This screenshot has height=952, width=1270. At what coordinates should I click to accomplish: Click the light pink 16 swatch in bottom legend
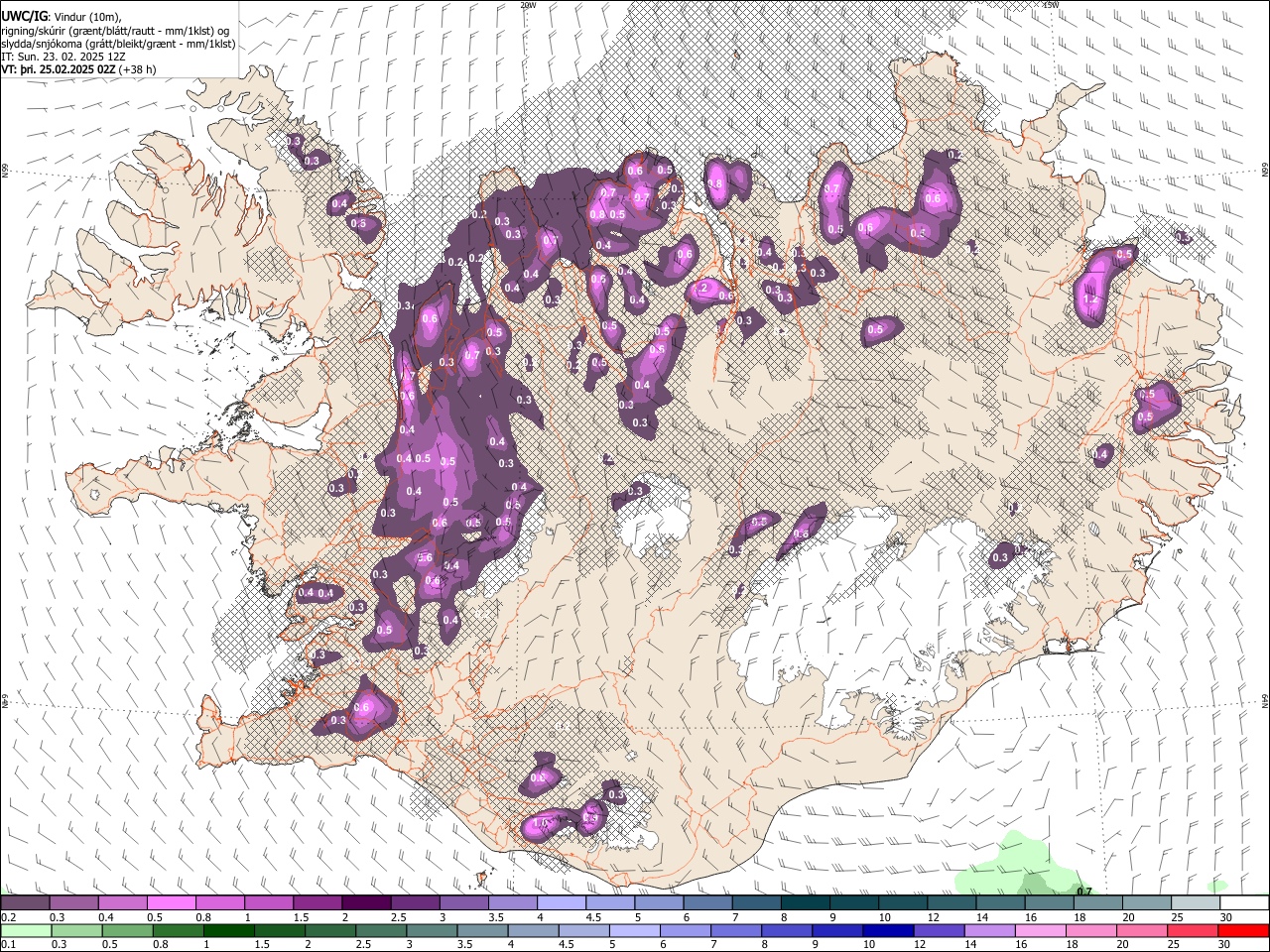(x=1040, y=931)
